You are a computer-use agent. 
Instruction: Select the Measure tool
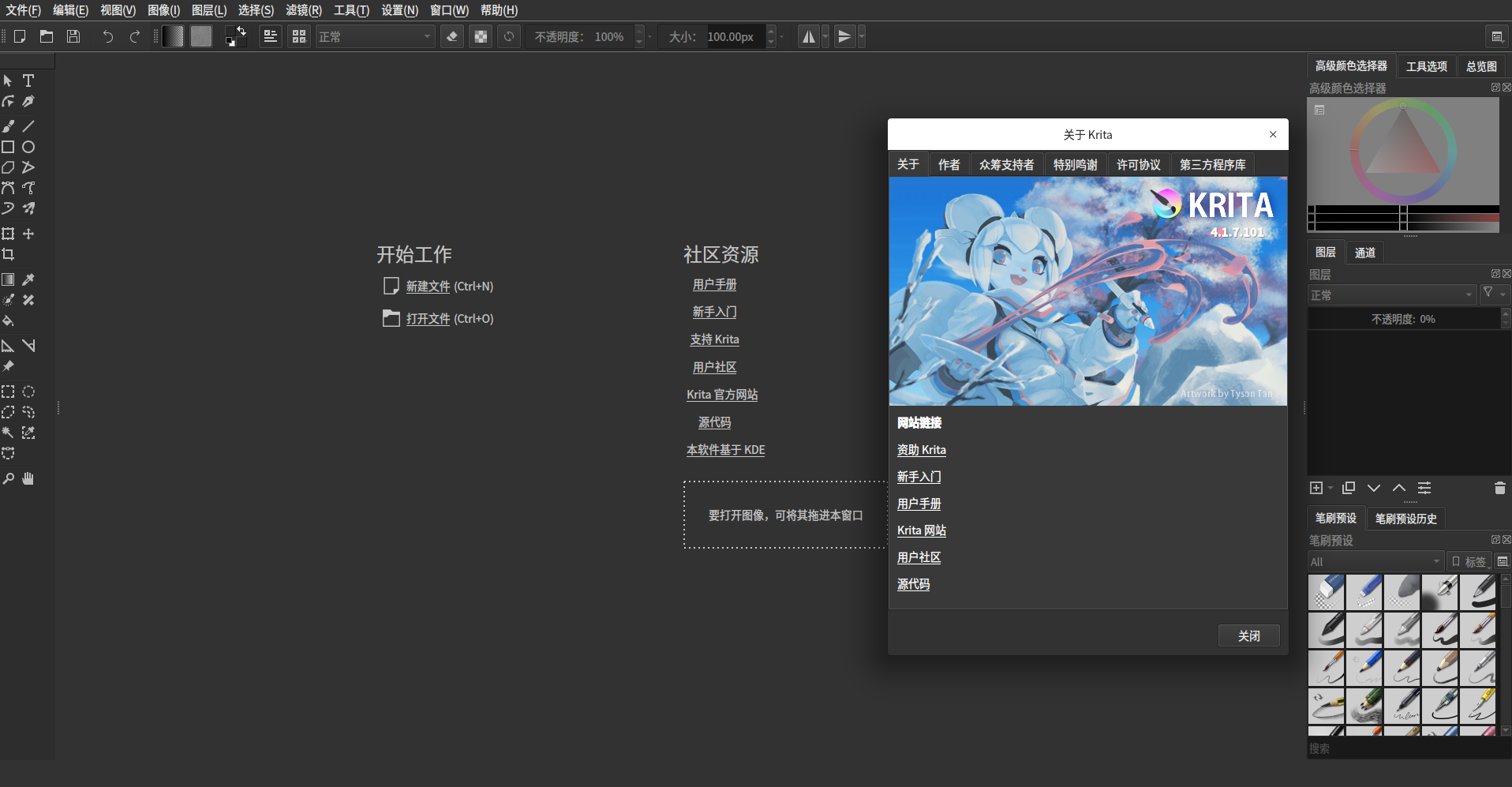pos(28,346)
